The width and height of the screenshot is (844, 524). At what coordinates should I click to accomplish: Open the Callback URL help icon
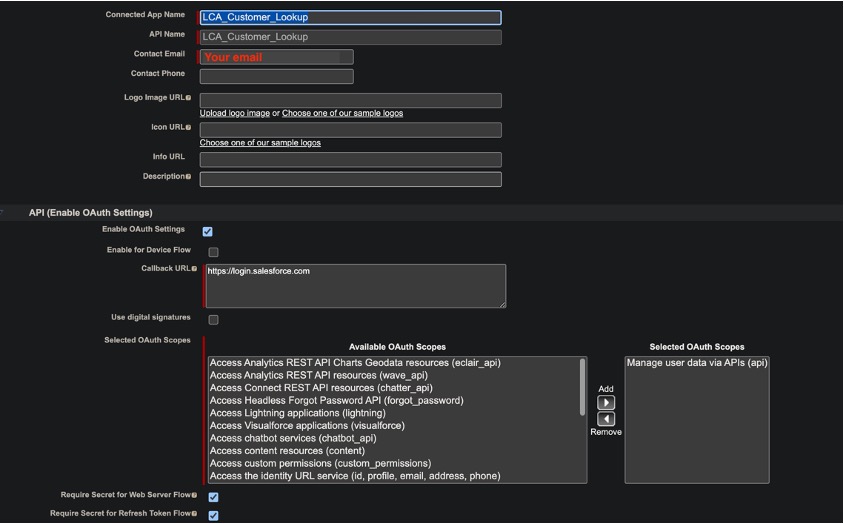tap(194, 269)
